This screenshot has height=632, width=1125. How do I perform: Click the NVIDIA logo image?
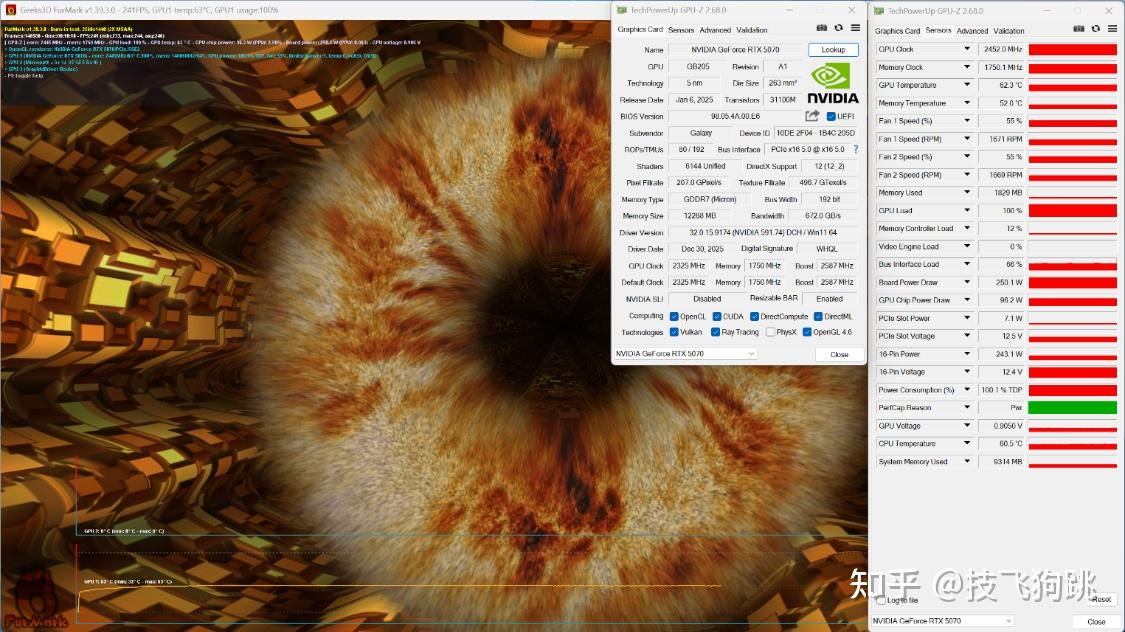click(832, 84)
